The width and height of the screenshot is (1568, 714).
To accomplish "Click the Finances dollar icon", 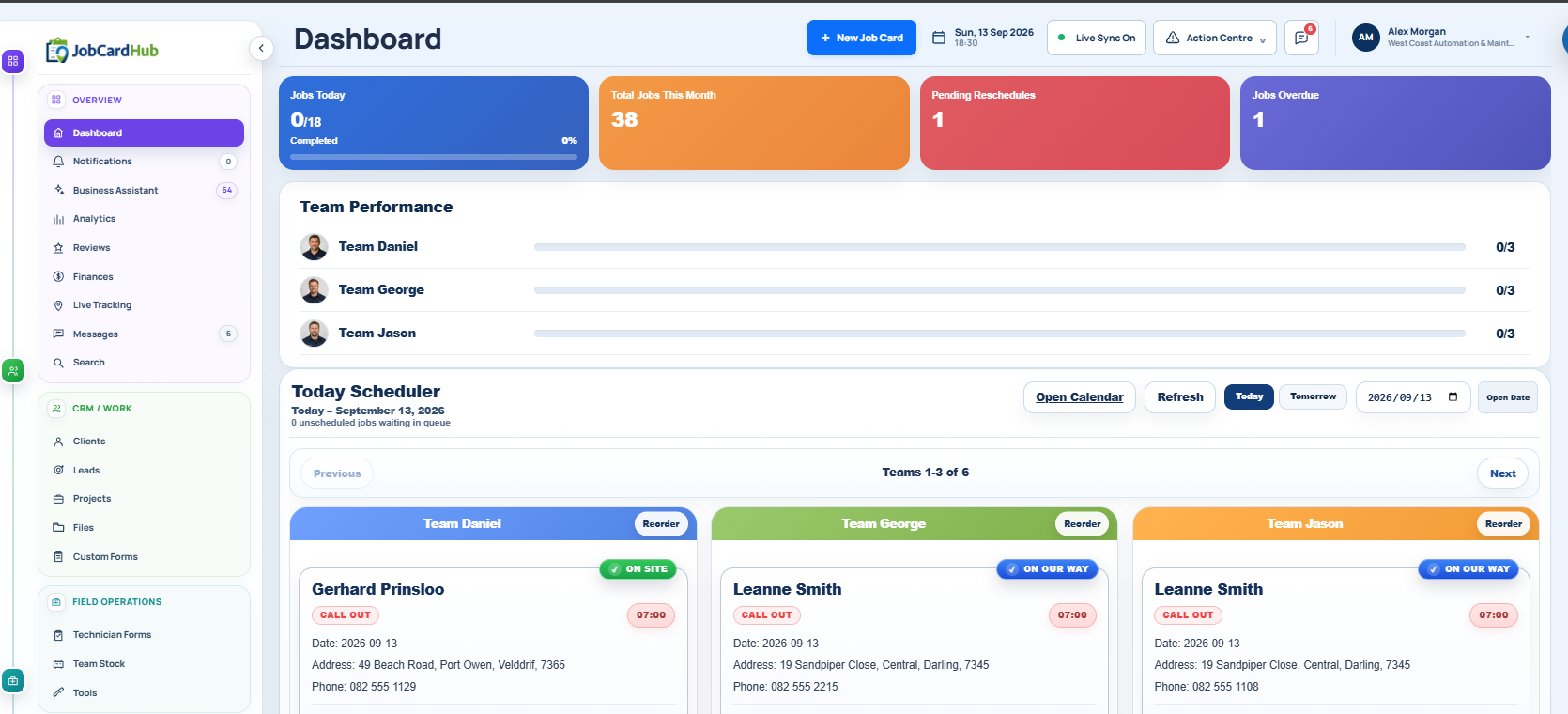I will (x=58, y=276).
